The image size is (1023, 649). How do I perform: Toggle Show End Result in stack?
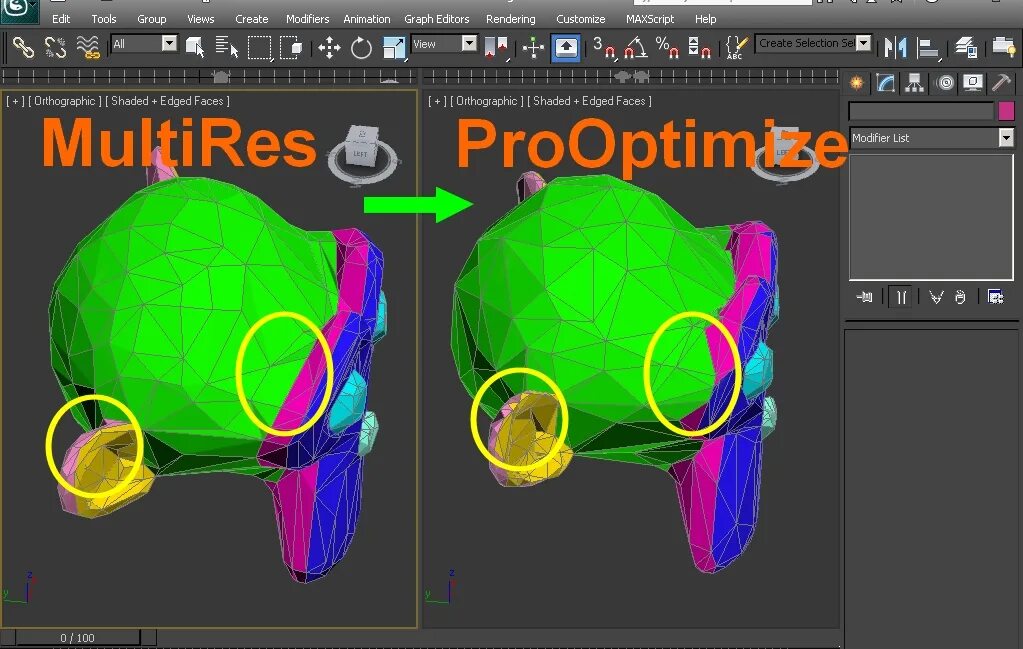point(901,297)
